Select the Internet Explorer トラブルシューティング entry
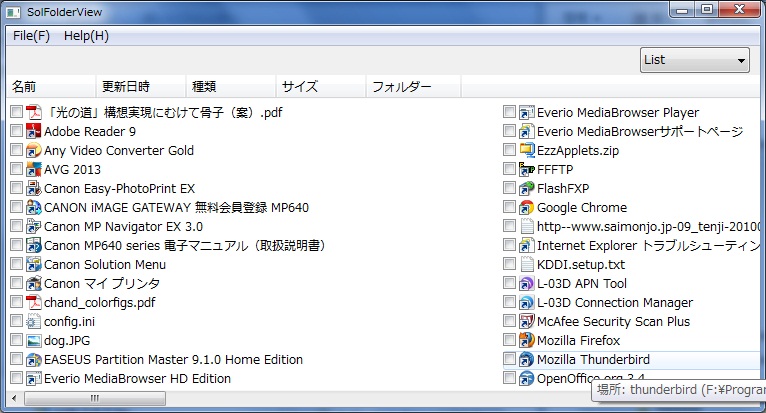766x413 pixels. point(649,245)
